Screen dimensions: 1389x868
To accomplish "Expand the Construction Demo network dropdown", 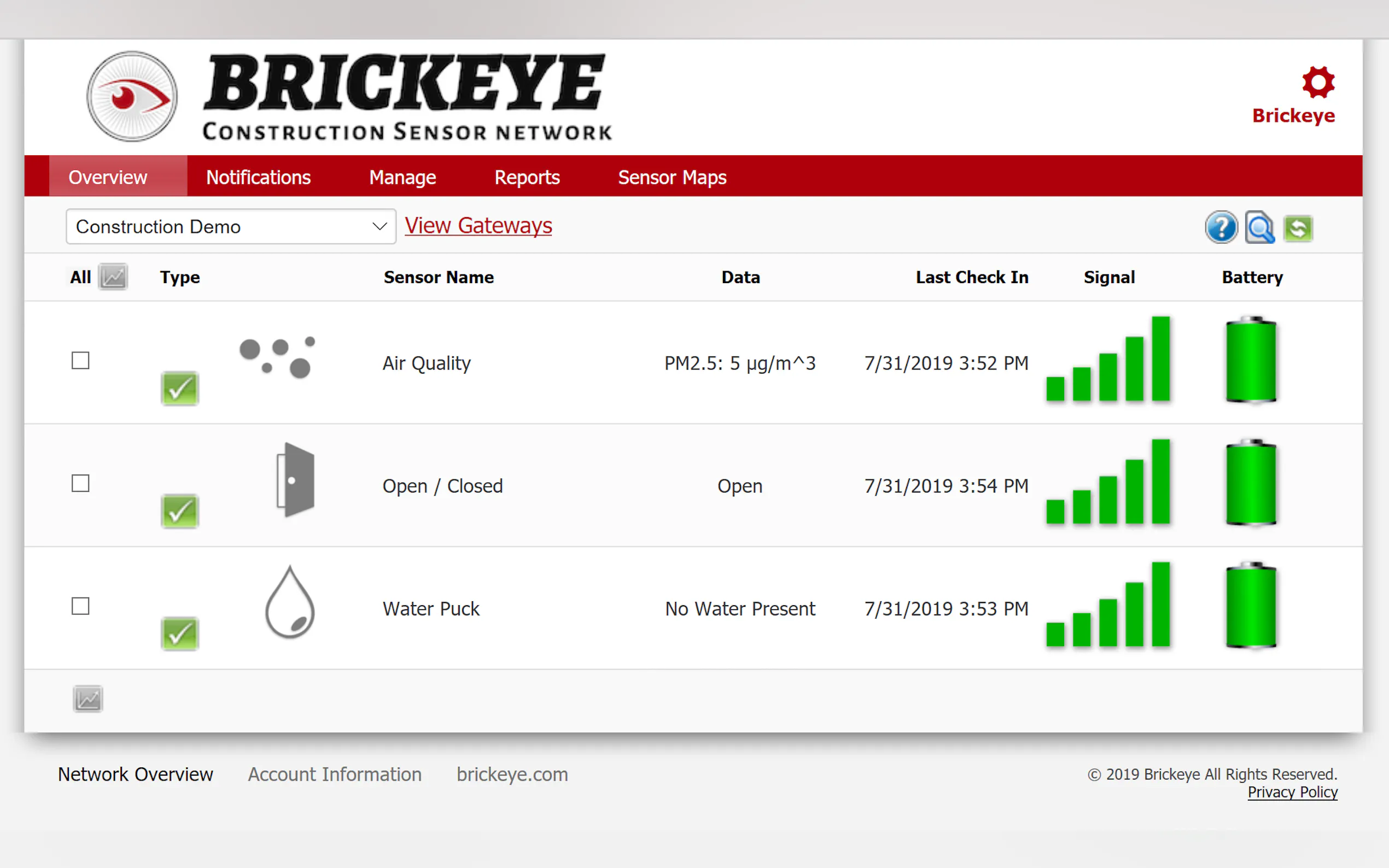I will pos(231,227).
